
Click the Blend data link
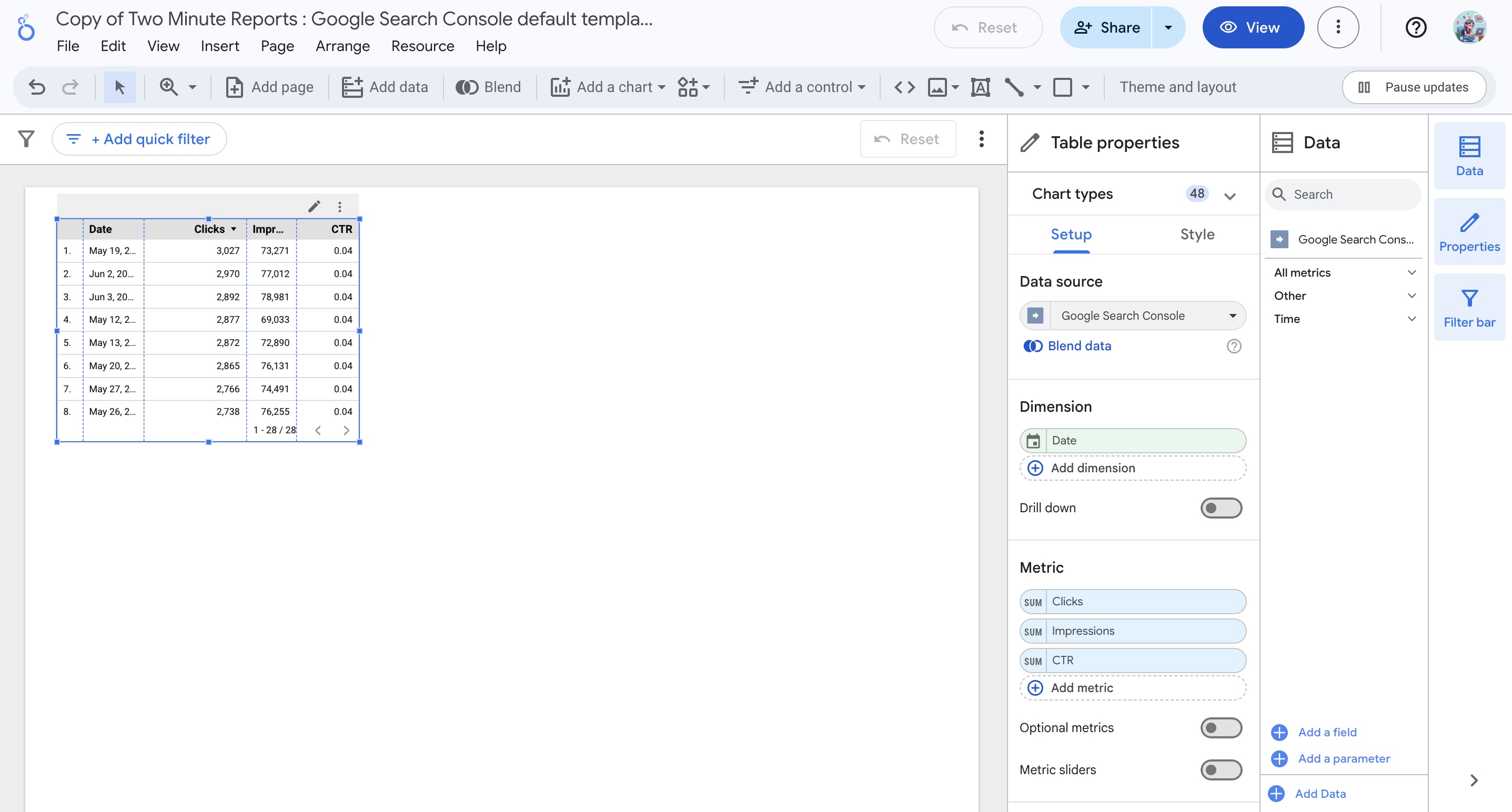tap(1079, 346)
